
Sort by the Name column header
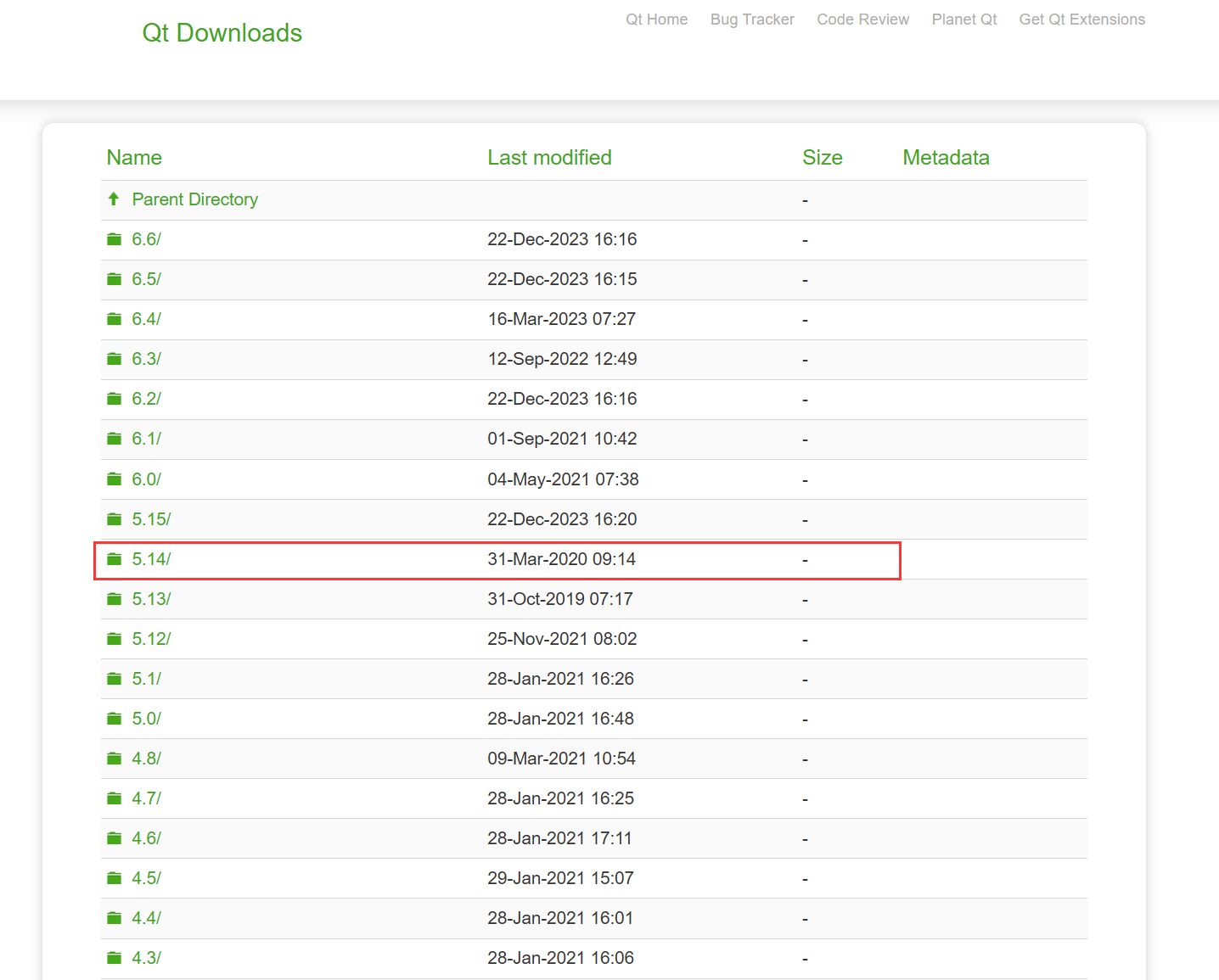coord(134,158)
